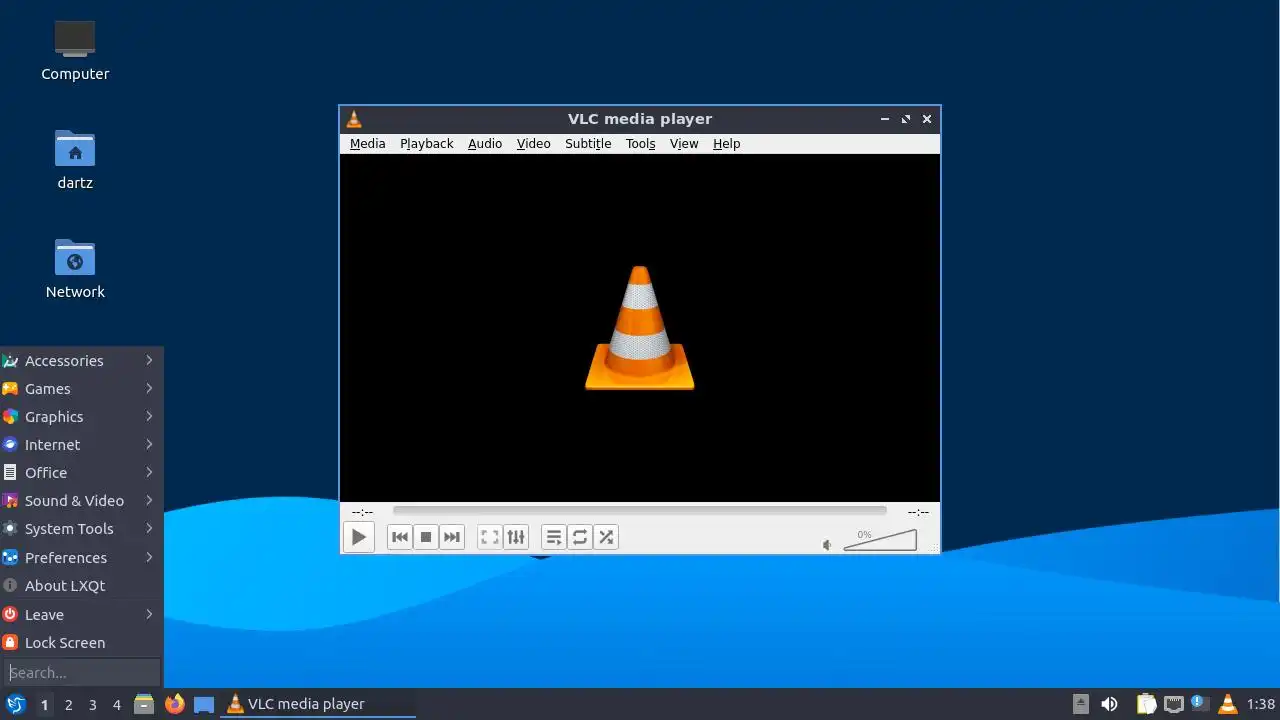This screenshot has width=1280, height=720.
Task: Open system volume tray icon
Action: pyautogui.click(x=1109, y=704)
